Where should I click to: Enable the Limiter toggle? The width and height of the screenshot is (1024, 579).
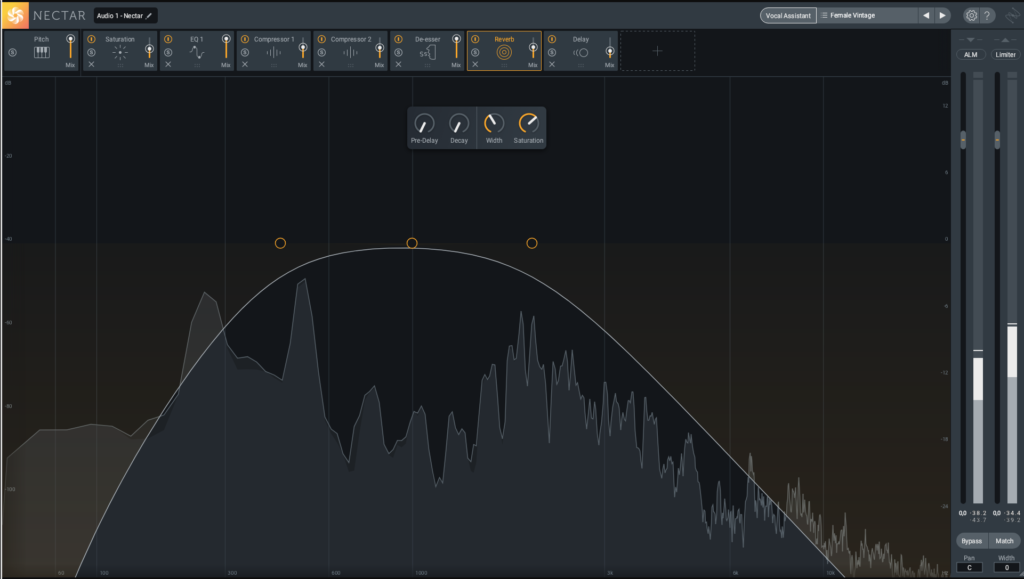point(1005,55)
